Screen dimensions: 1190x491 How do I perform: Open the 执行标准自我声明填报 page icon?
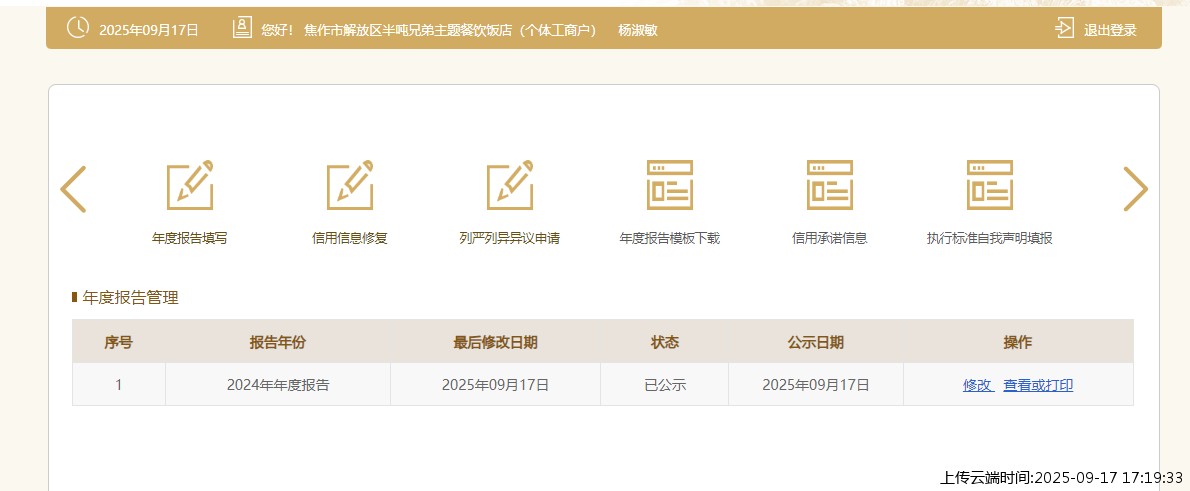click(x=990, y=185)
